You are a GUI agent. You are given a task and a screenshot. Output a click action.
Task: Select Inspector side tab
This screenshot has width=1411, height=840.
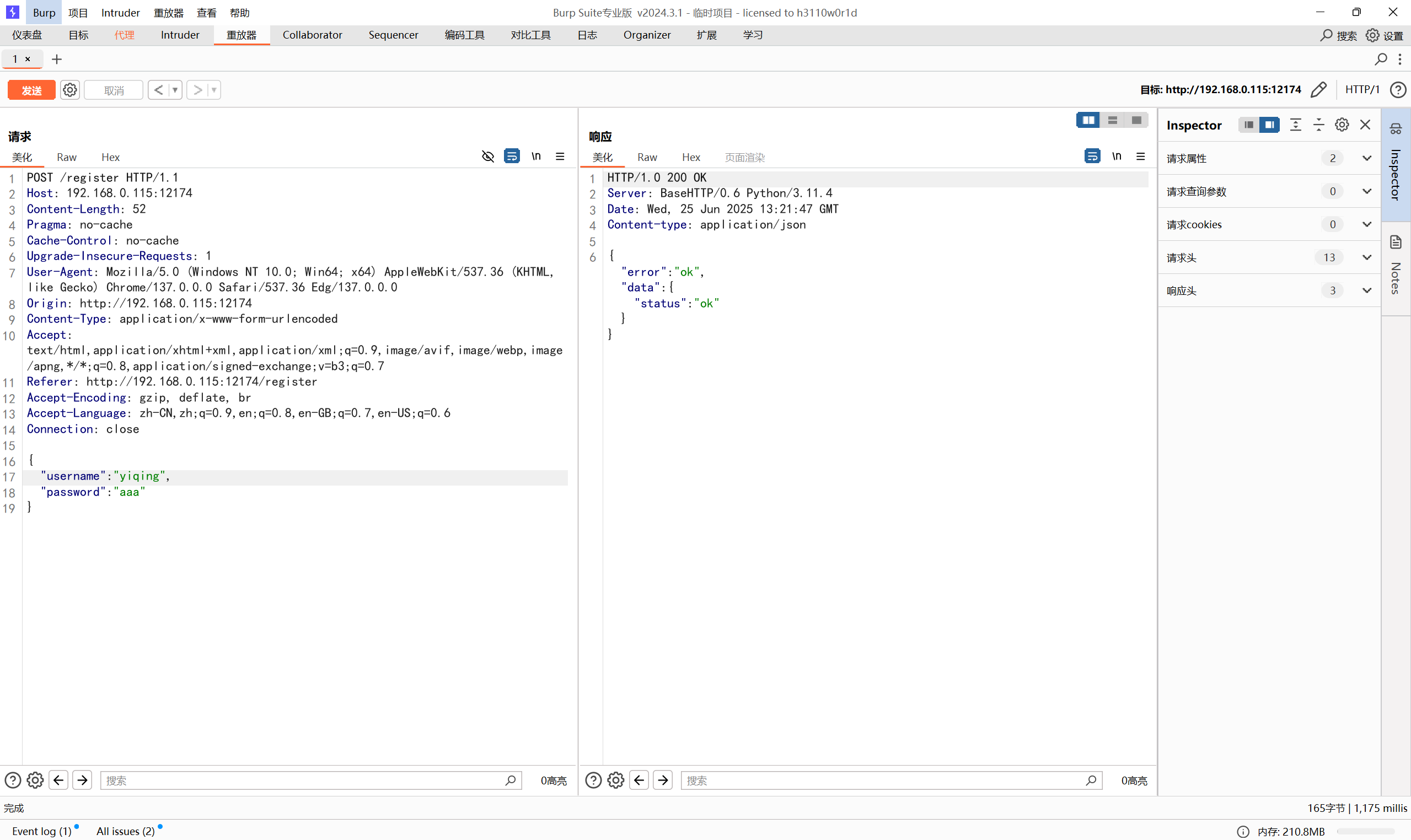pos(1396,164)
